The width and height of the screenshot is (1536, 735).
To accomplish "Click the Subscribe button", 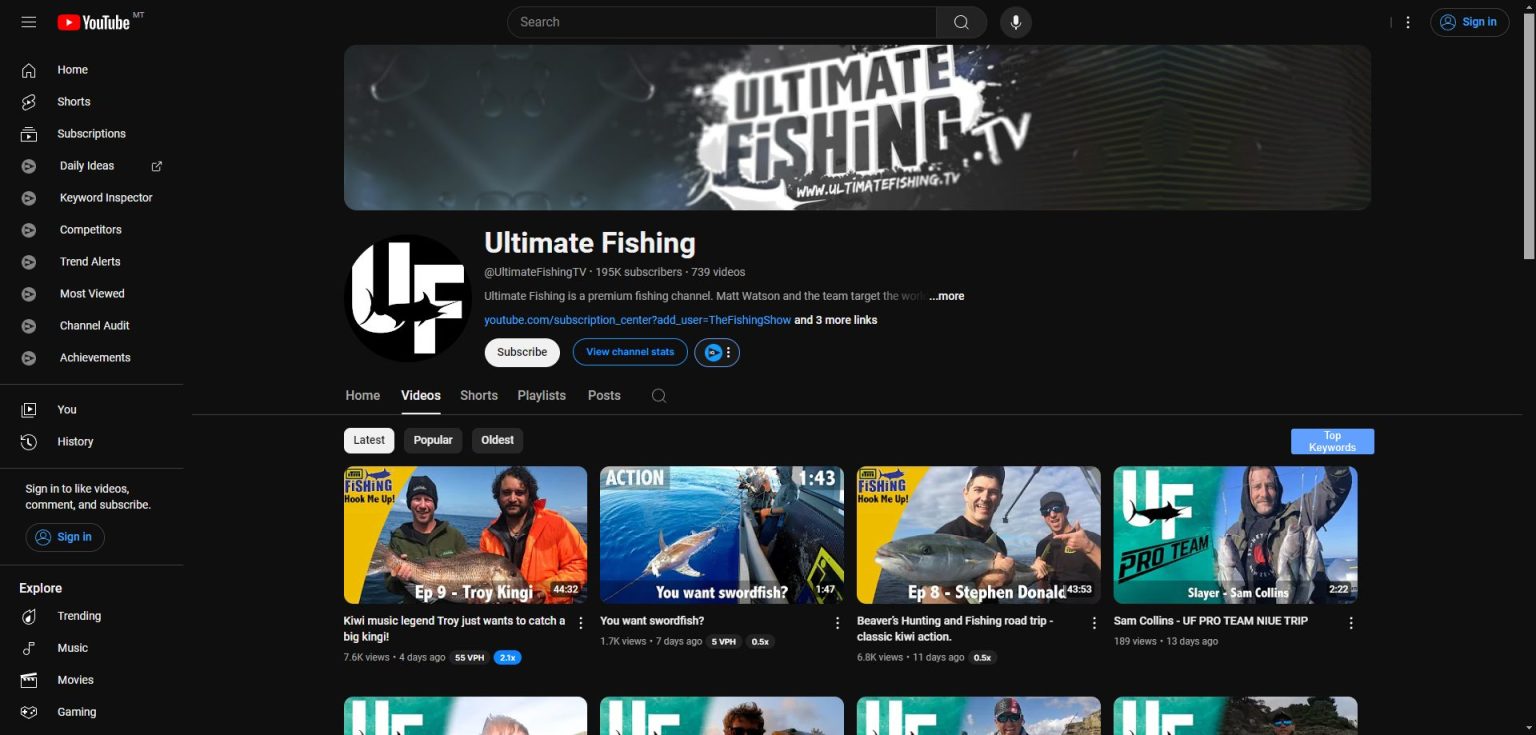I will click(x=521, y=352).
